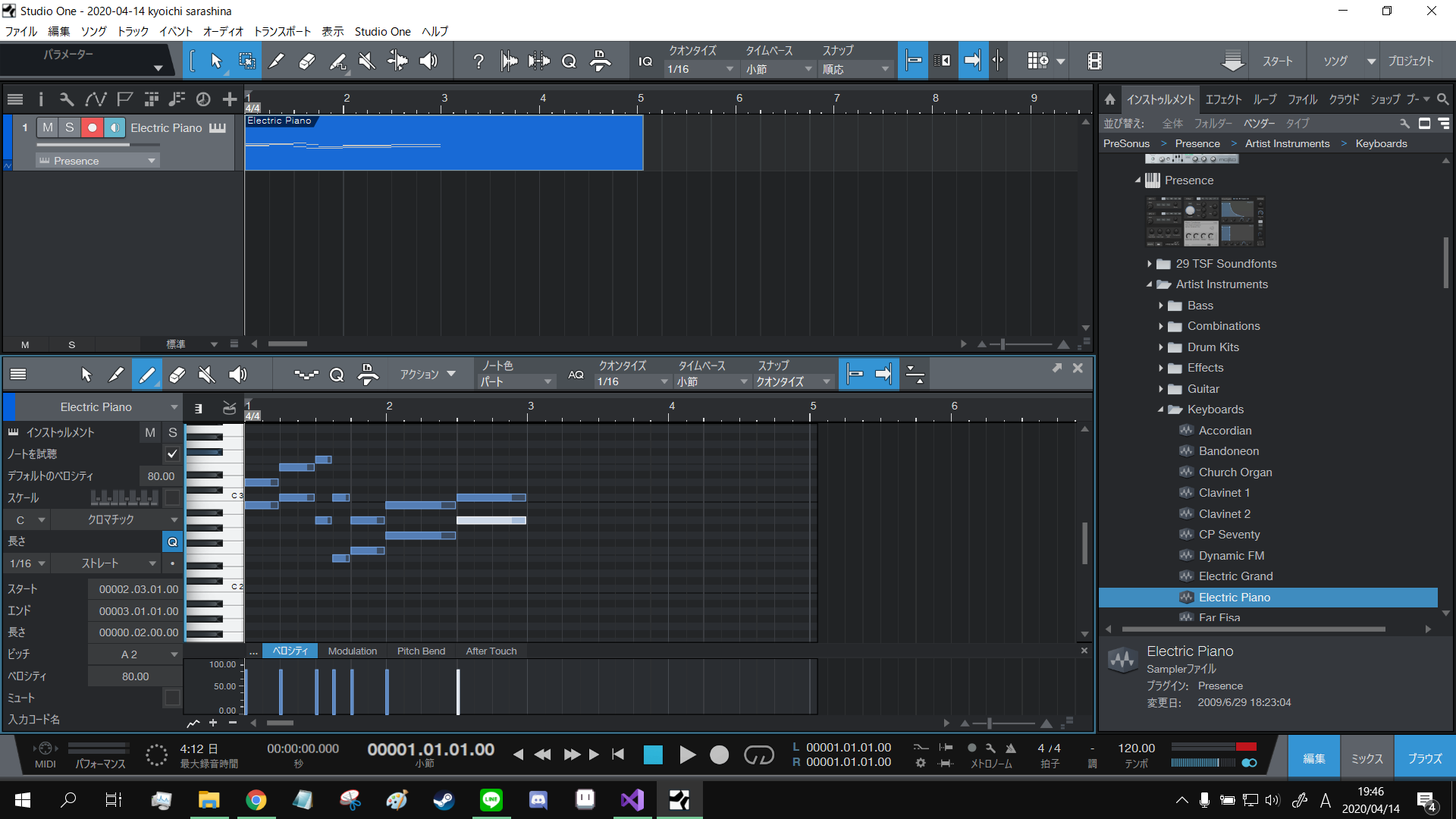Return to zero in transport

click(x=618, y=755)
